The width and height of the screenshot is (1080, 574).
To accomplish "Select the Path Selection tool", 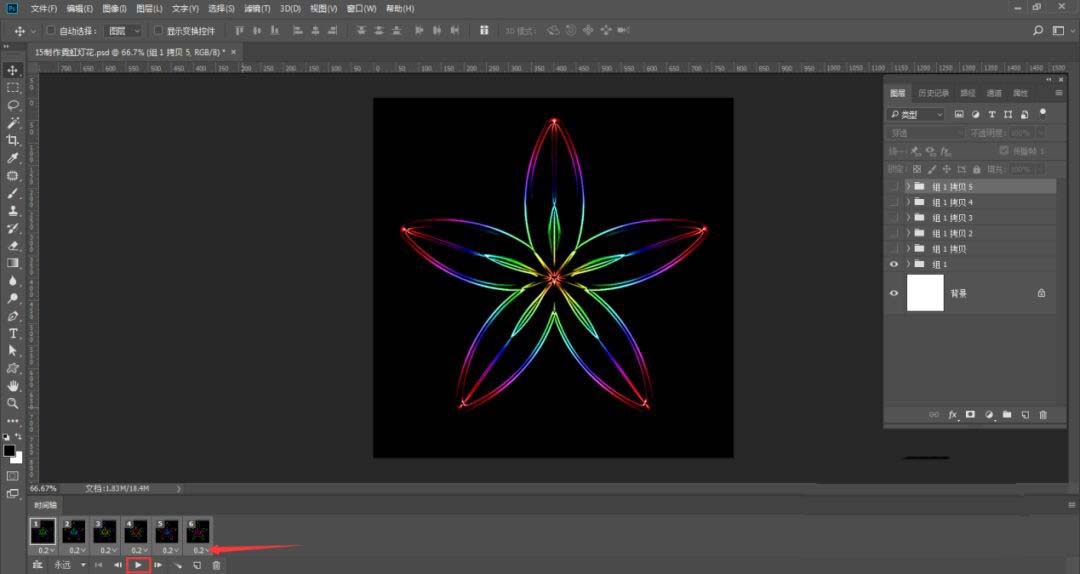I will pos(12,351).
